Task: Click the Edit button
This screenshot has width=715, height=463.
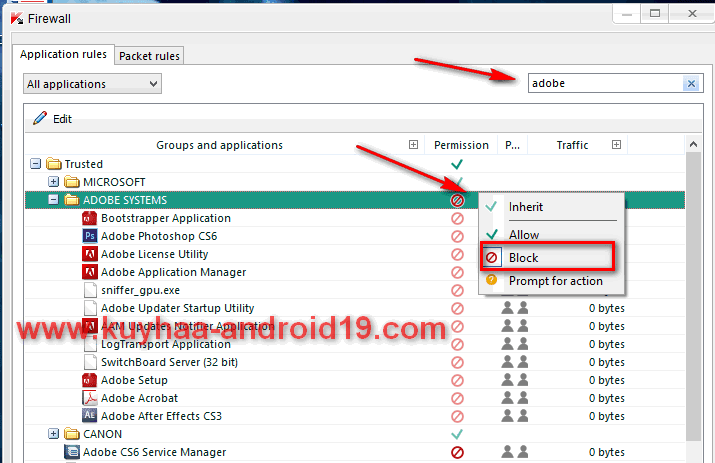Action: (x=52, y=119)
